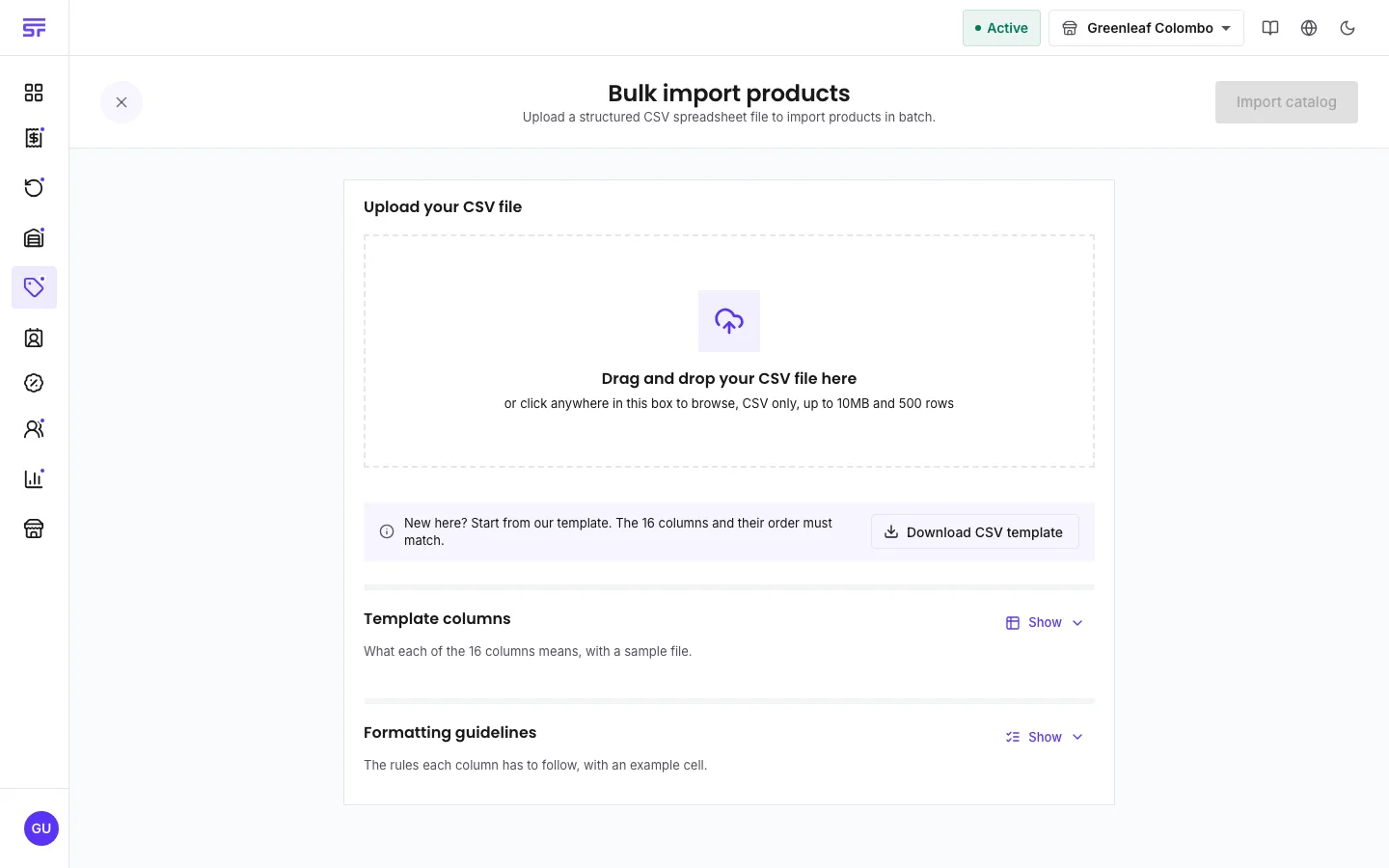This screenshot has width=1389, height=868.
Task: Open the documentation book icon
Action: [x=1270, y=28]
